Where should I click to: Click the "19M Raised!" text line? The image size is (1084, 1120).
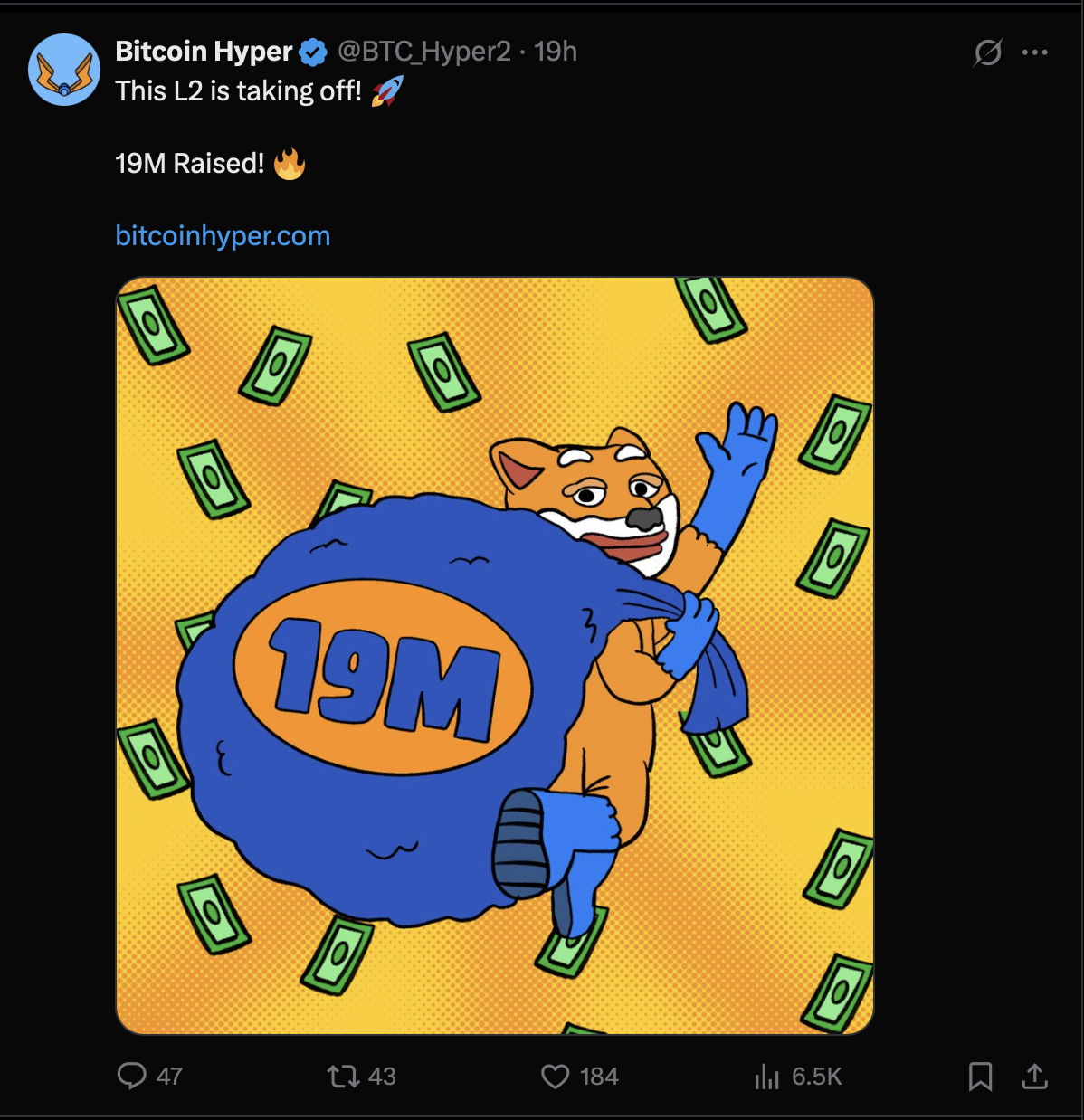(x=190, y=164)
